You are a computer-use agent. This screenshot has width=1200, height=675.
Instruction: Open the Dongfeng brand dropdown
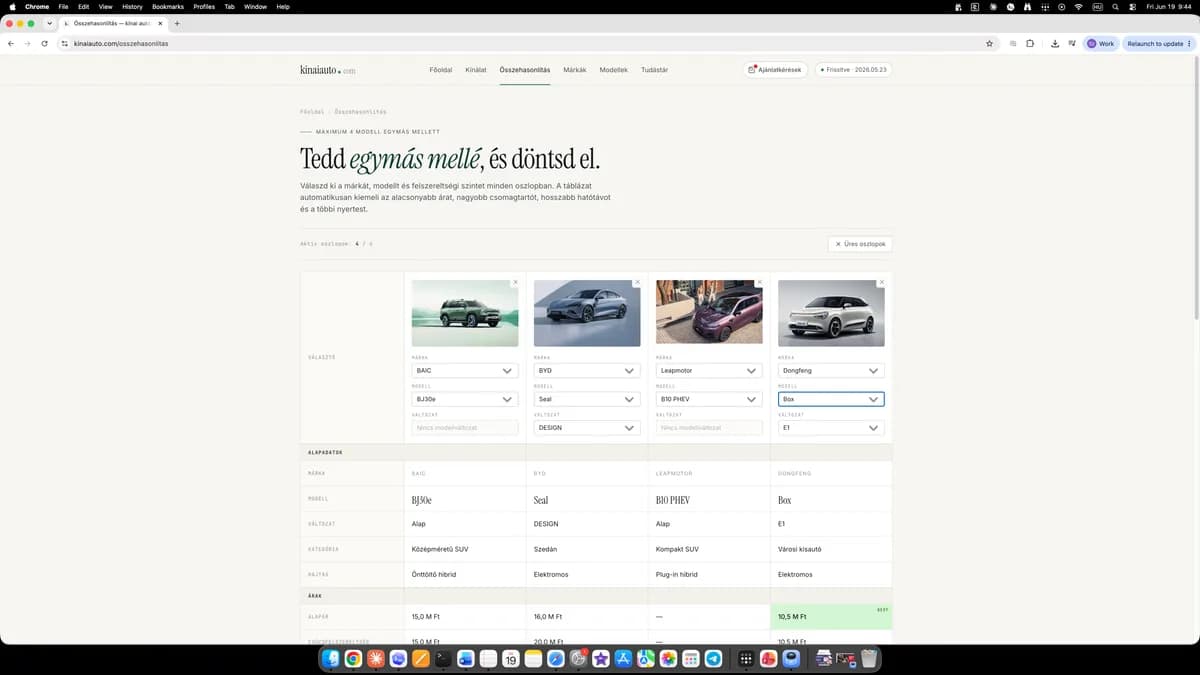click(x=831, y=370)
